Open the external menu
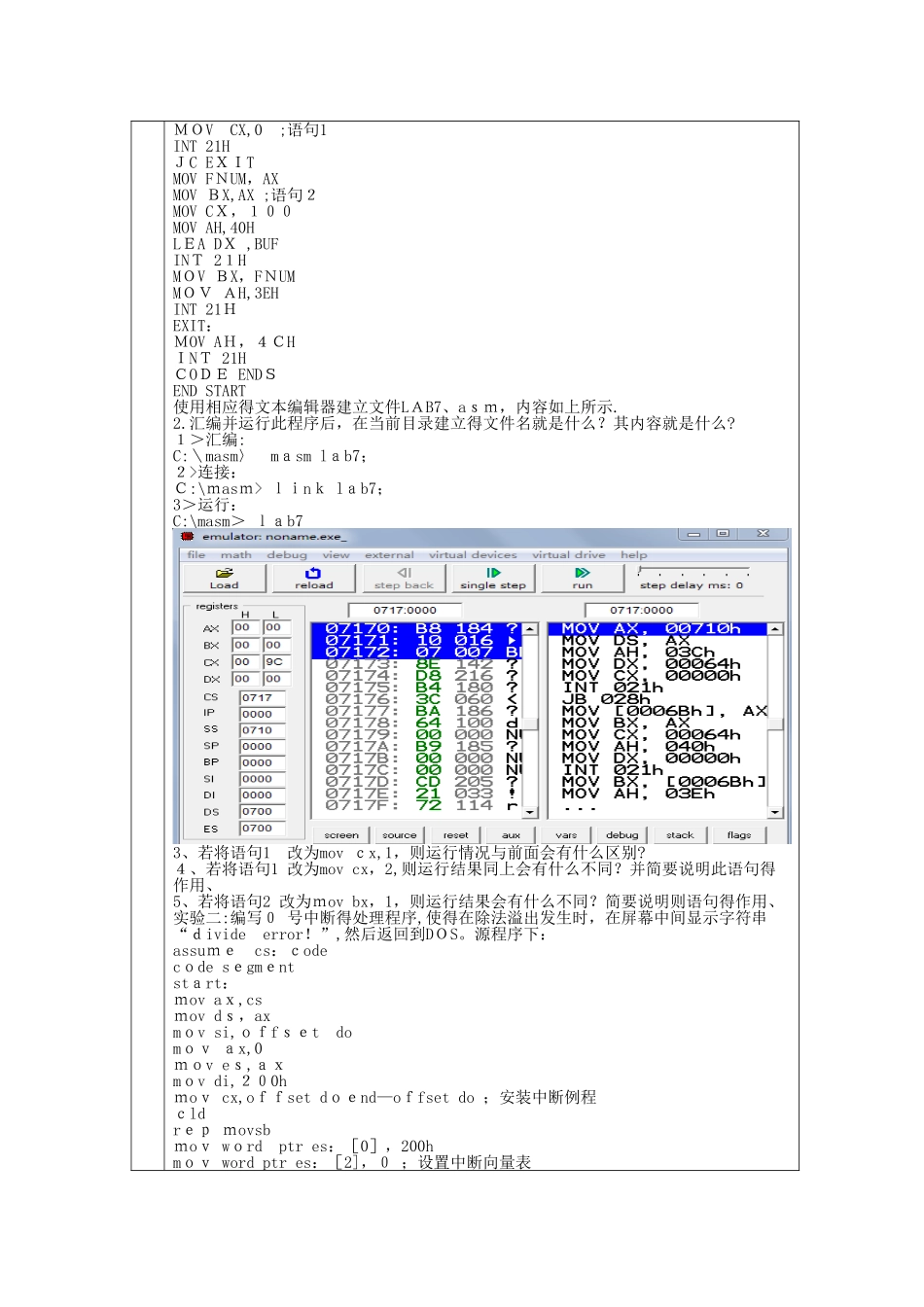 pyautogui.click(x=389, y=555)
